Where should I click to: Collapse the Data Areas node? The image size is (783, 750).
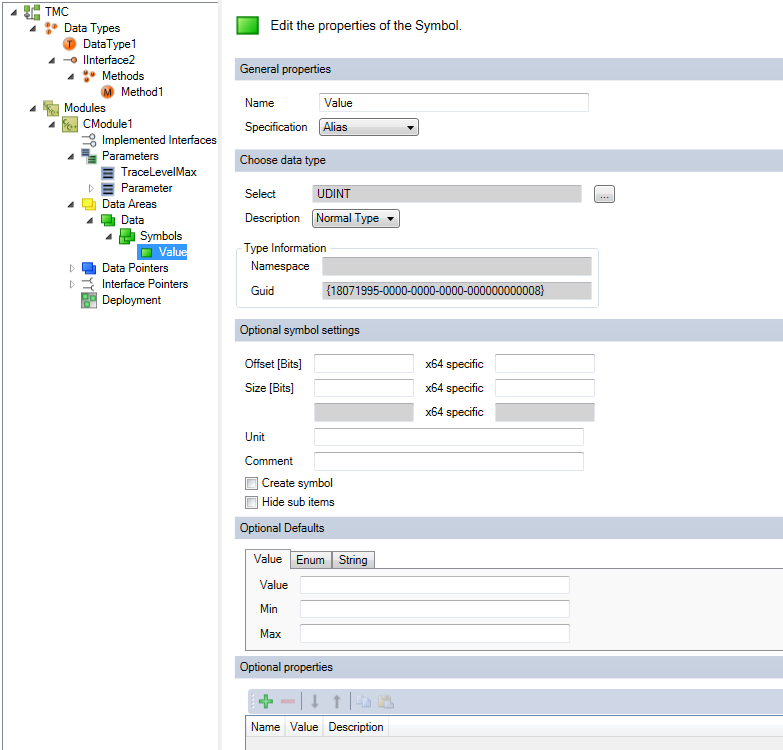70,204
